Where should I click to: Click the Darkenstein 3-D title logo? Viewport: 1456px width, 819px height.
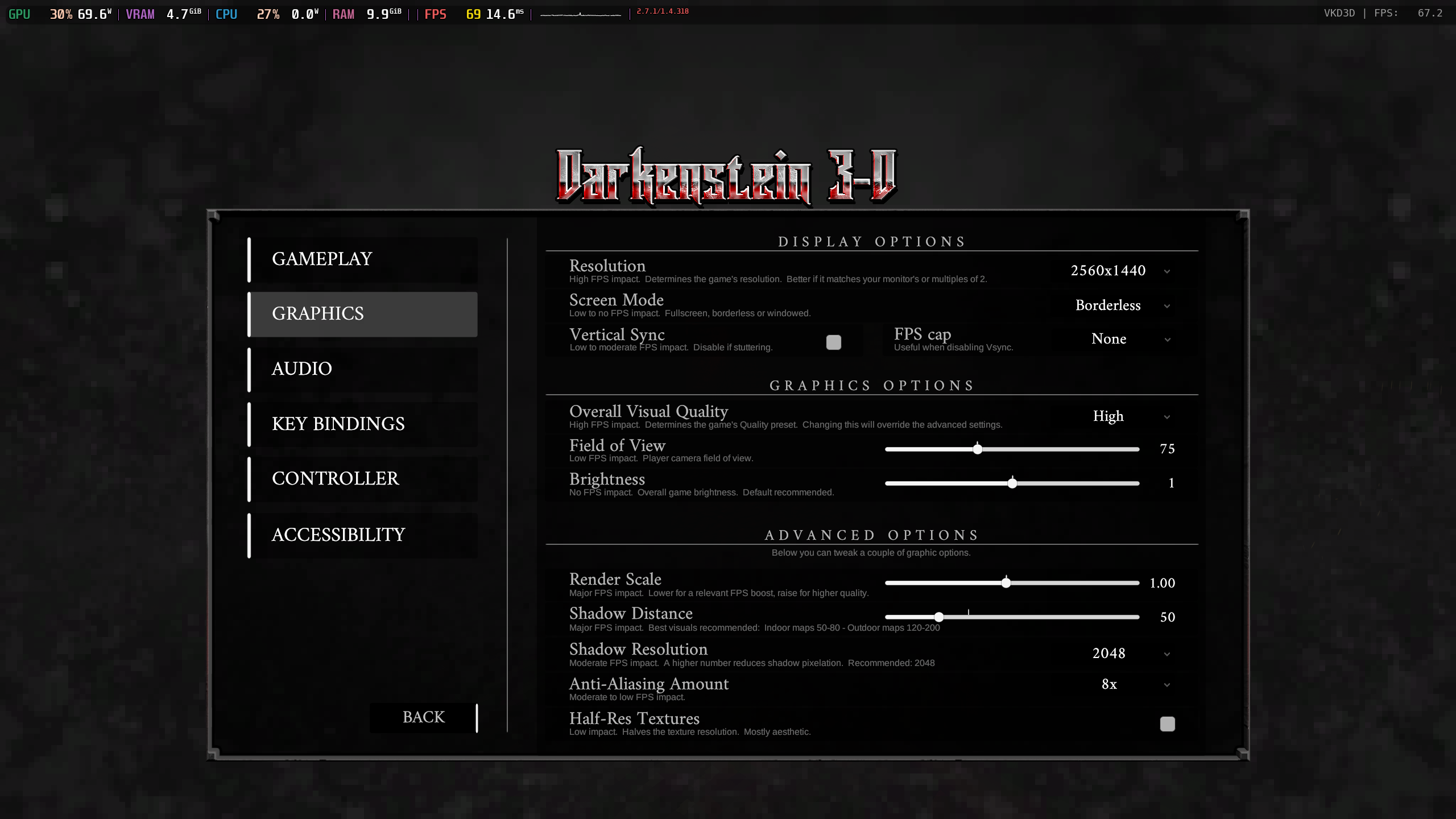click(726, 176)
